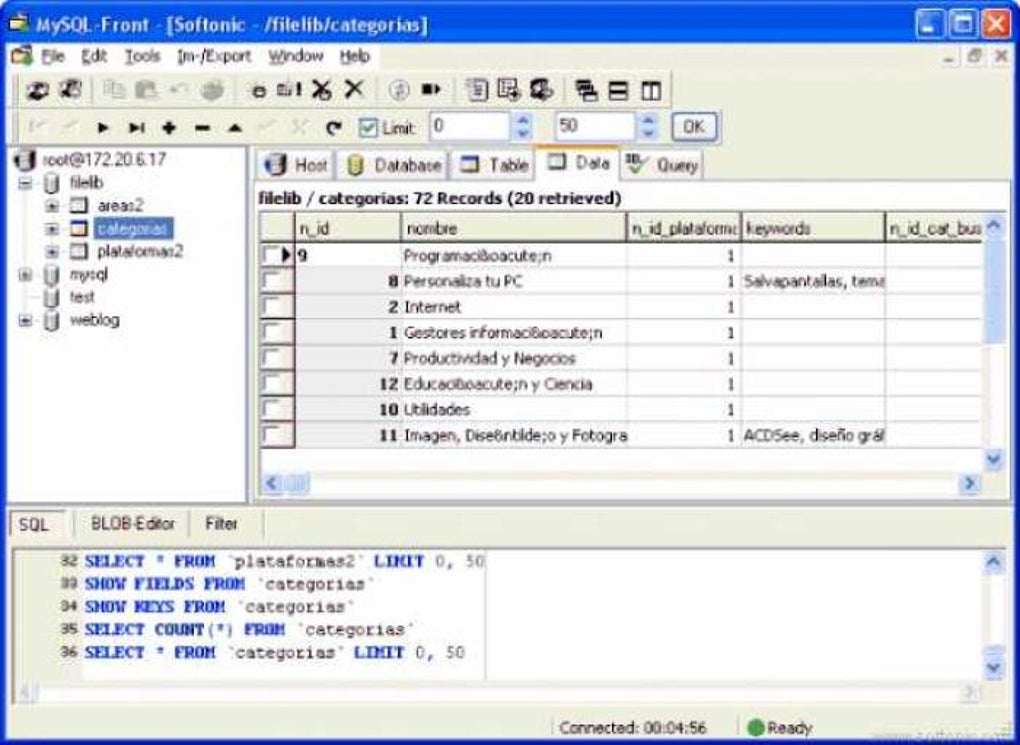Open the Im-/Export menu
Image resolution: width=1020 pixels, height=745 pixels.
(214, 57)
